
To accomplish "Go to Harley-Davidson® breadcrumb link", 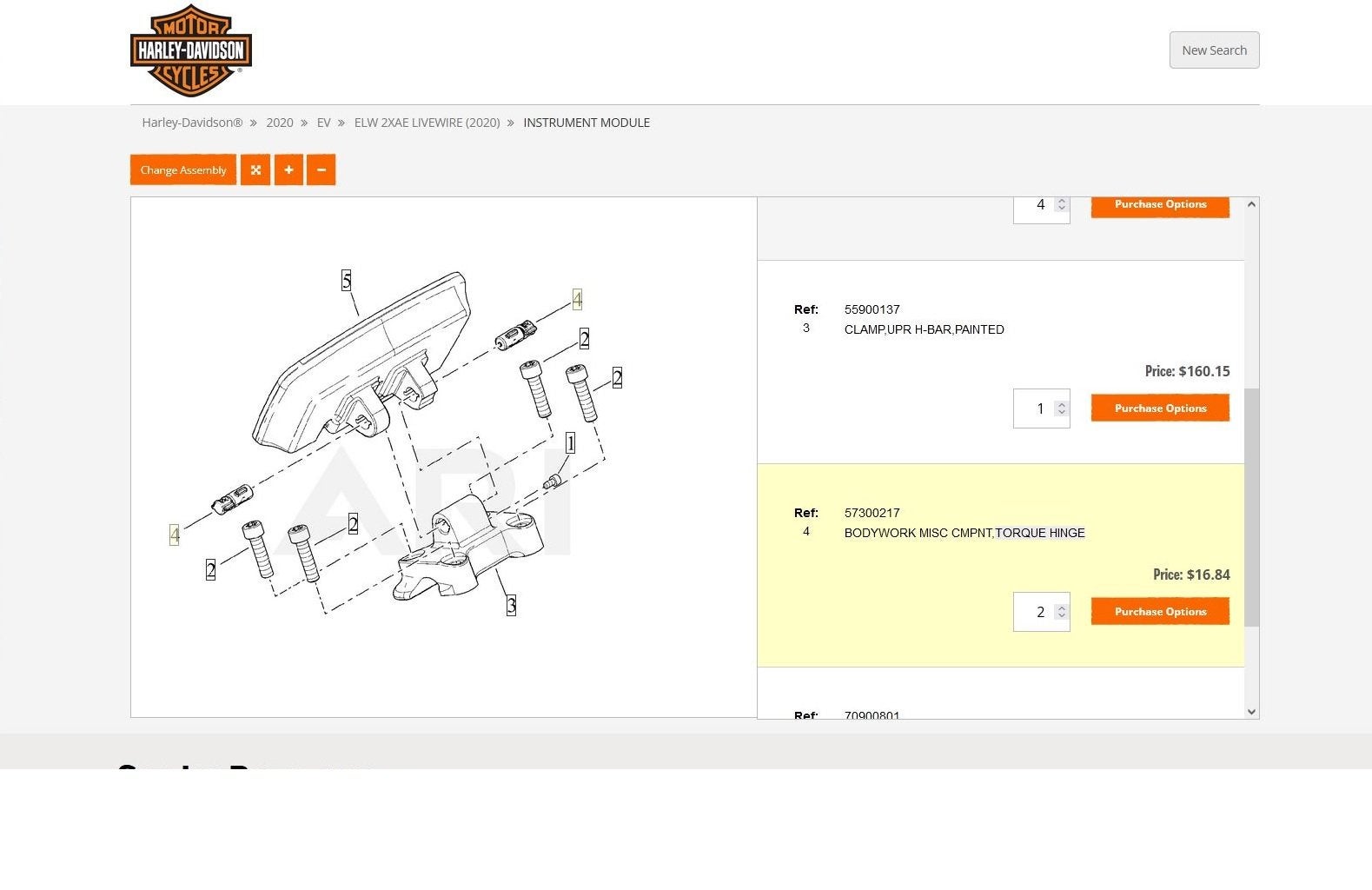I will pyautogui.click(x=192, y=123).
